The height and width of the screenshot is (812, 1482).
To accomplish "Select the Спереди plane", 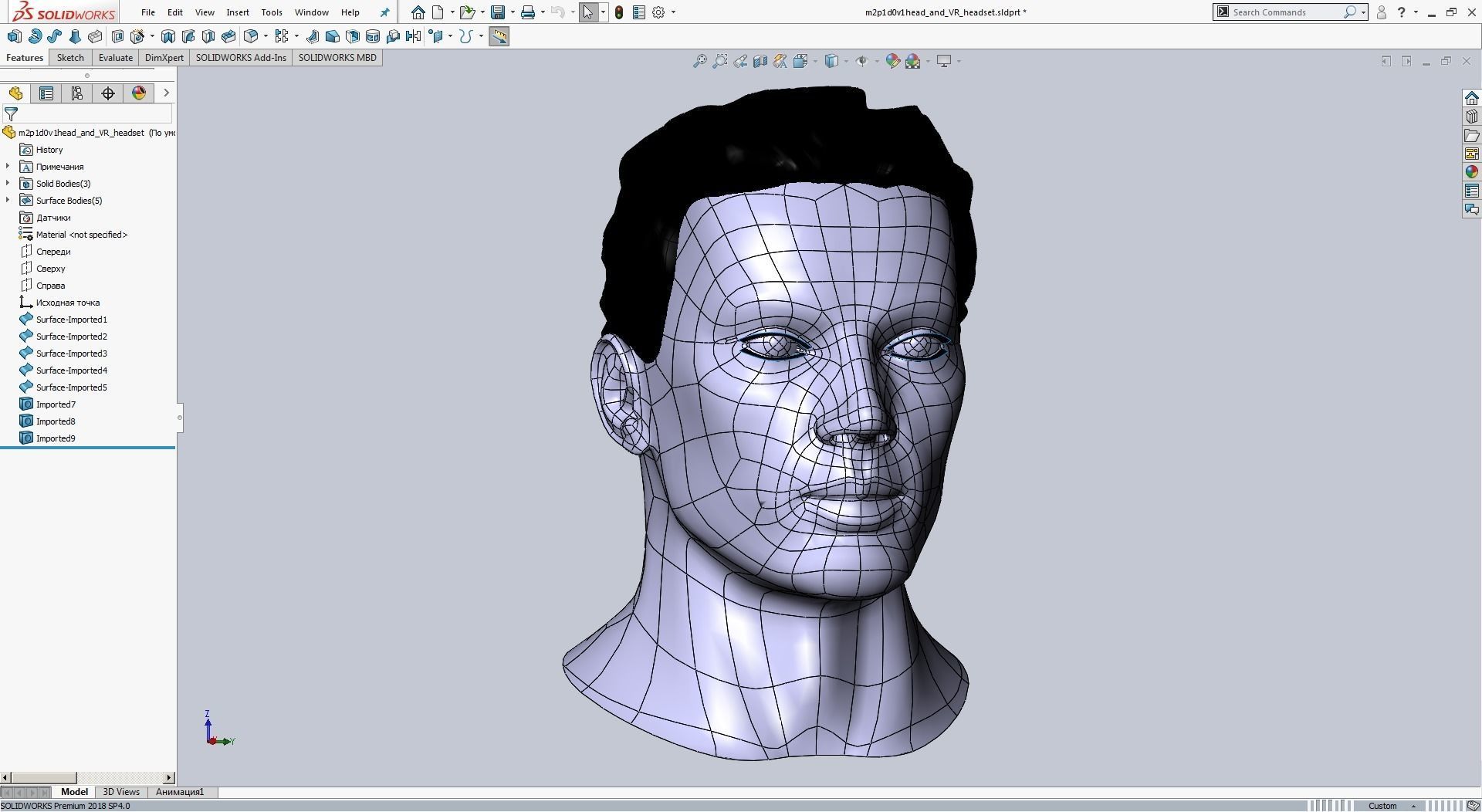I will click(53, 252).
